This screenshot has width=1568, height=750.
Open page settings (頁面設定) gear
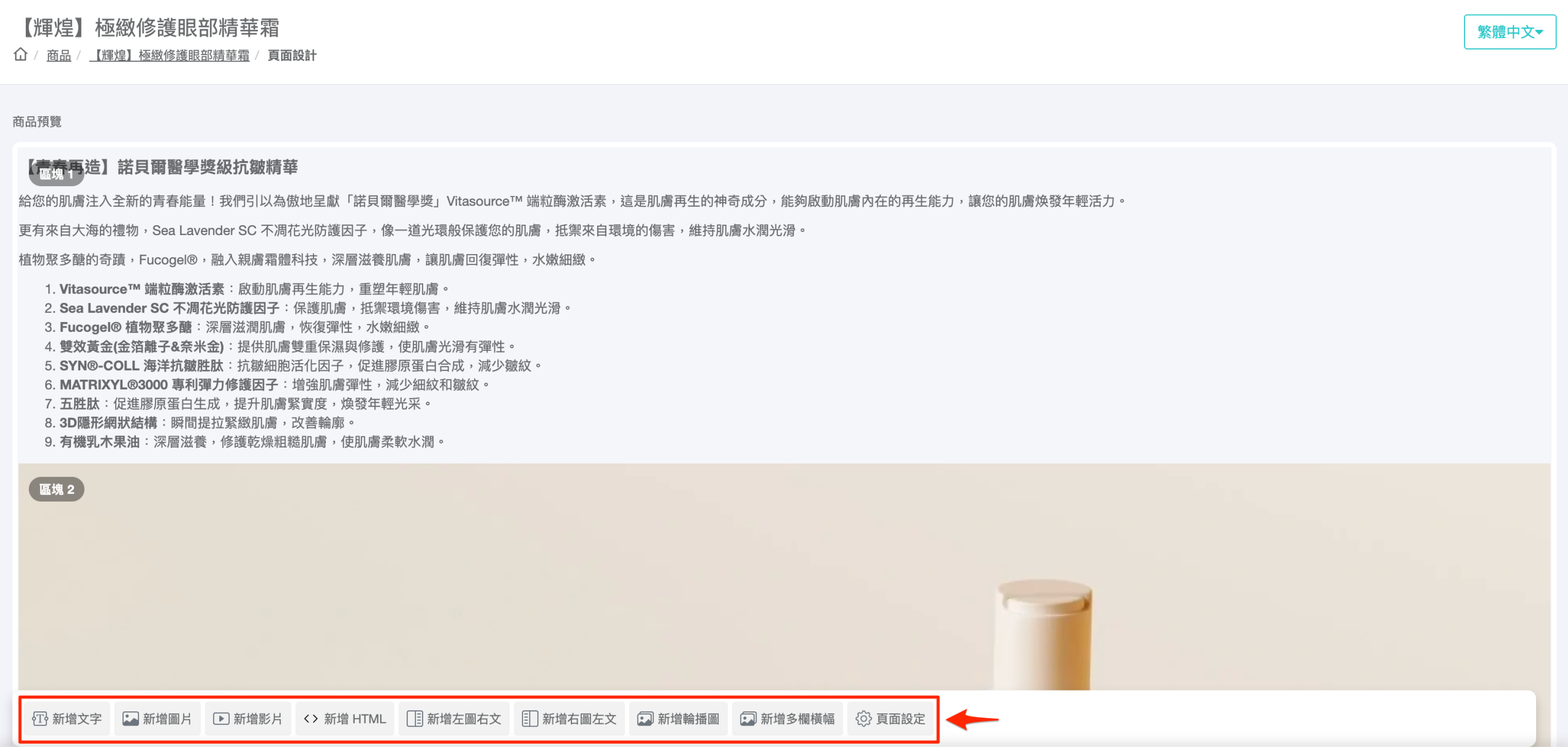[863, 719]
